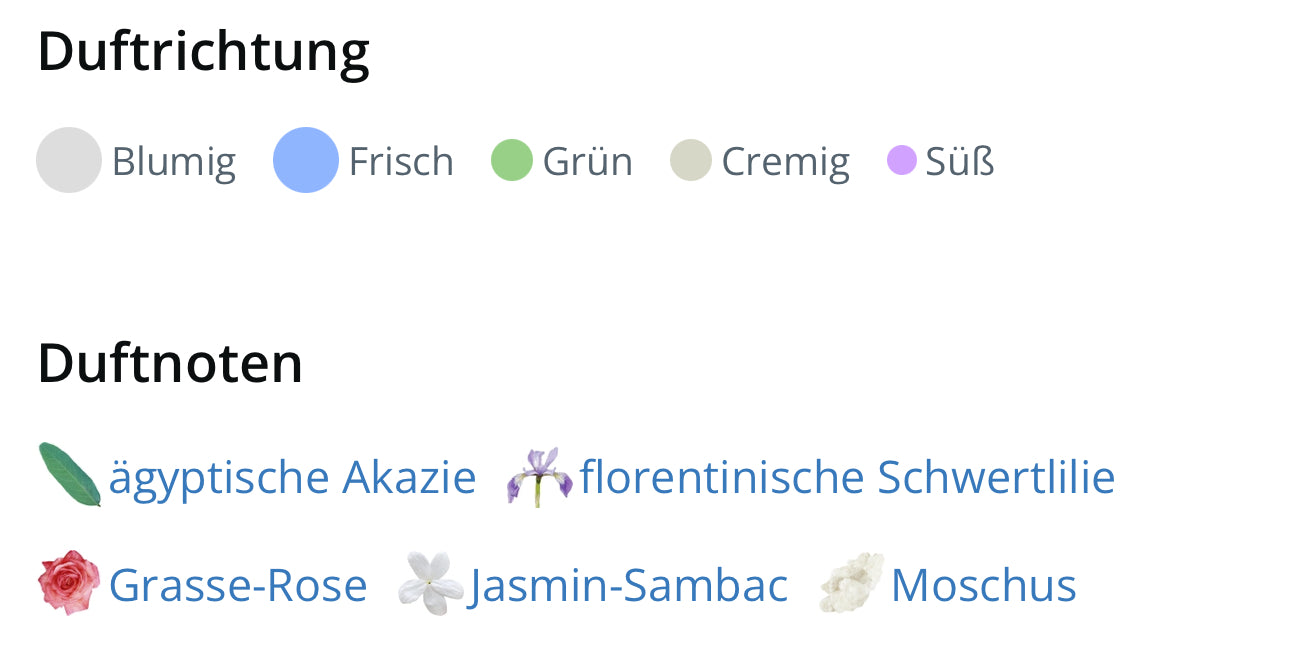Click the small purple Süß dot
1290x656 pixels.
[x=901, y=160]
